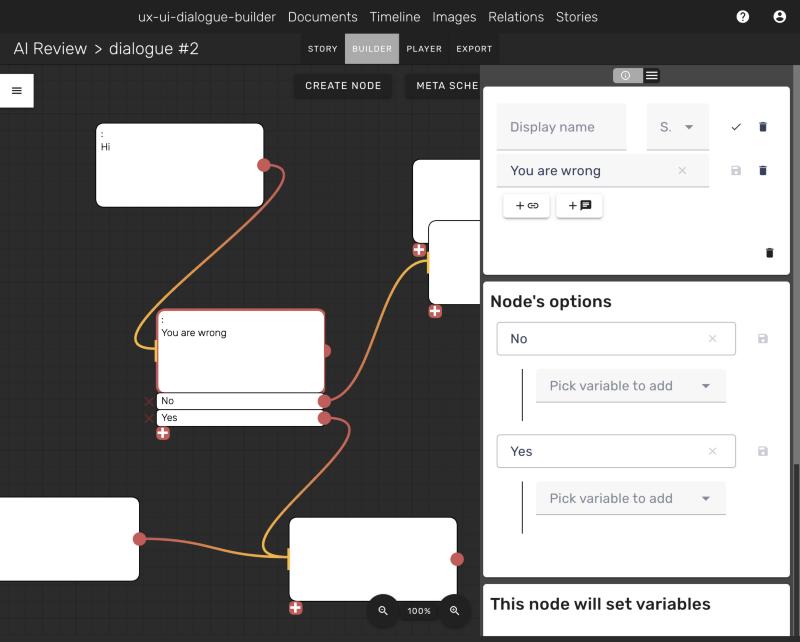Open the user account profile icon
800x642 pixels.
click(x=780, y=17)
